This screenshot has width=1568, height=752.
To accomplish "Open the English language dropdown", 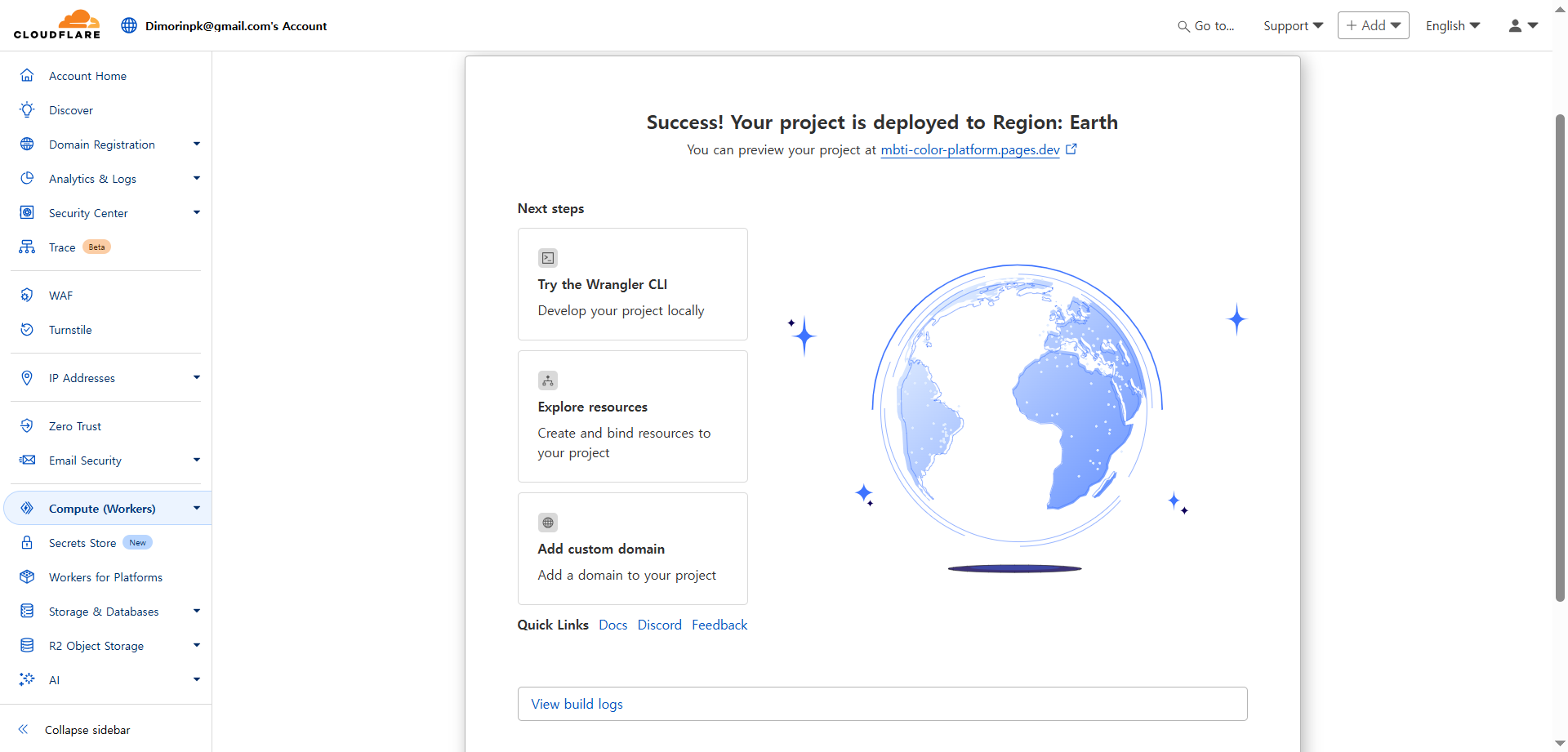I will tap(1453, 26).
